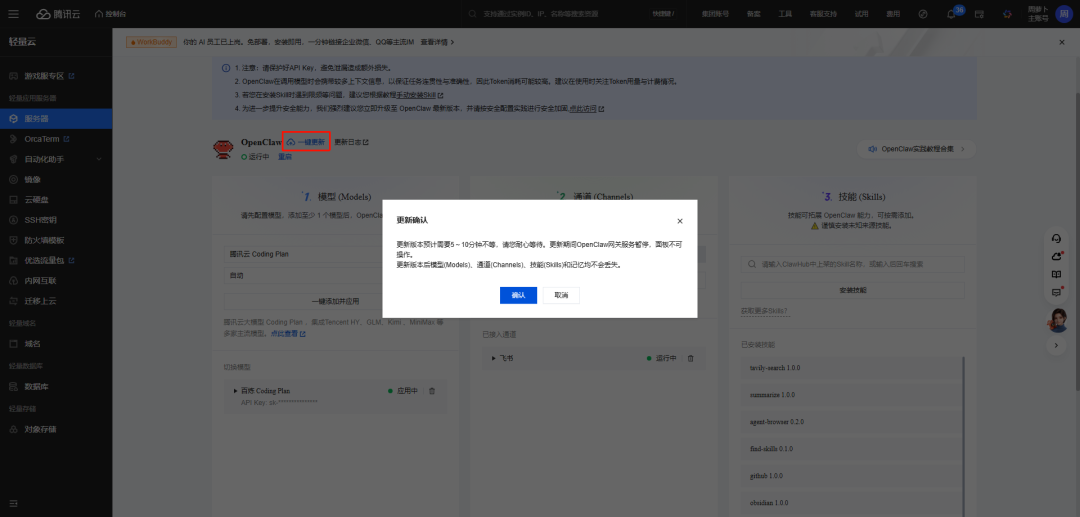Viewport: 1080px width, 517px height.
Task: Open OpenClaw实践教程合集 button
Action: (917, 149)
